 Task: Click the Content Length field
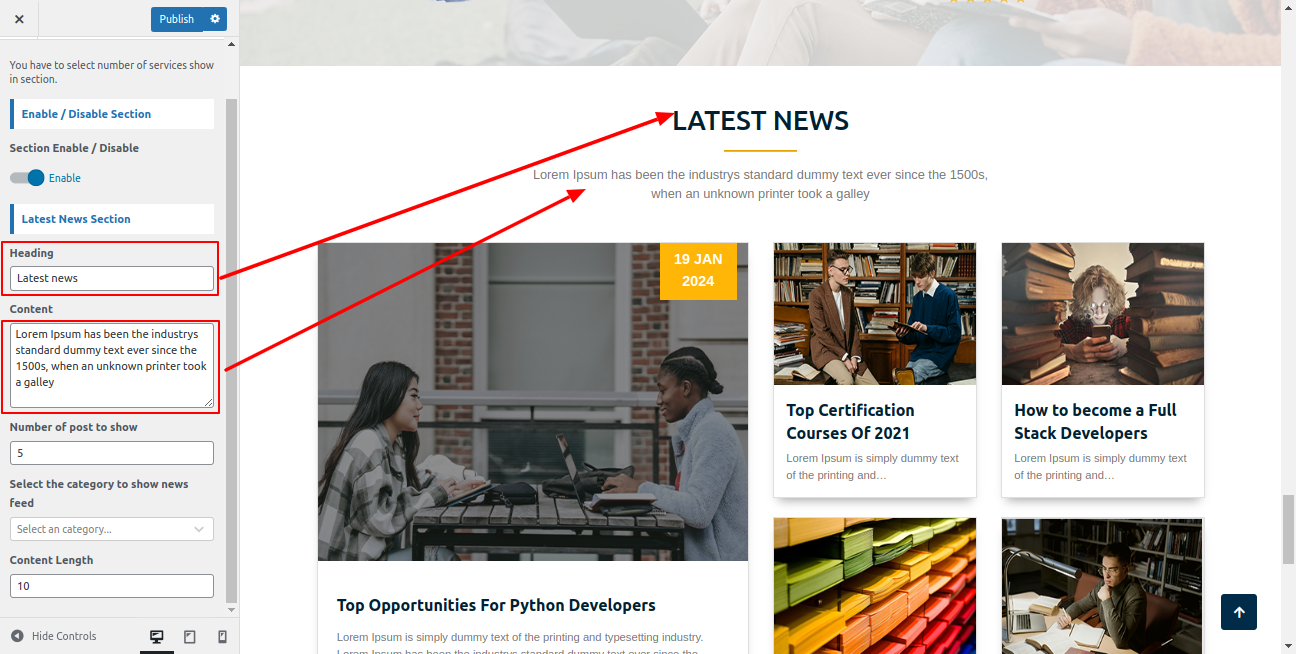tap(112, 586)
